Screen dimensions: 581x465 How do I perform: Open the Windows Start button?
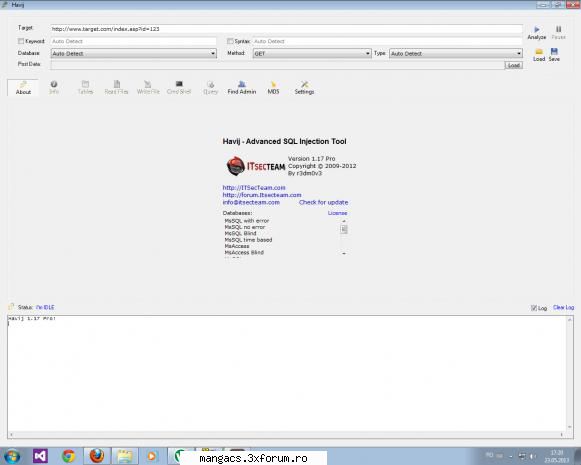pyautogui.click(x=13, y=456)
